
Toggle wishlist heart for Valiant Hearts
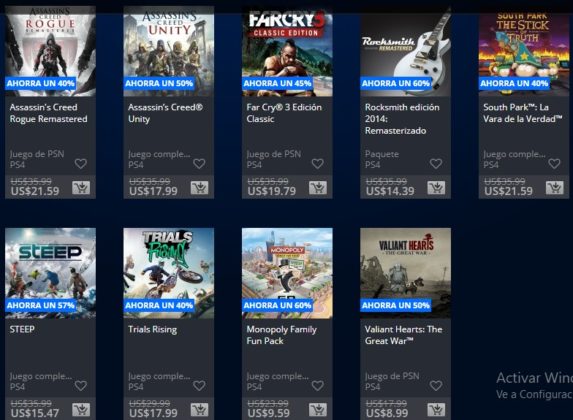[x=436, y=385]
